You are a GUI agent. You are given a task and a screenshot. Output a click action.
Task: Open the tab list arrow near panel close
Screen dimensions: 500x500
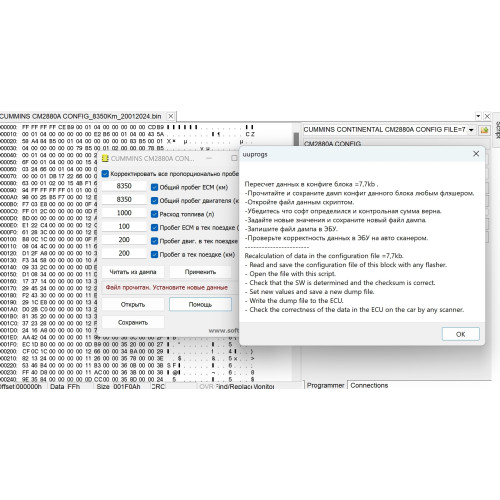point(478,116)
